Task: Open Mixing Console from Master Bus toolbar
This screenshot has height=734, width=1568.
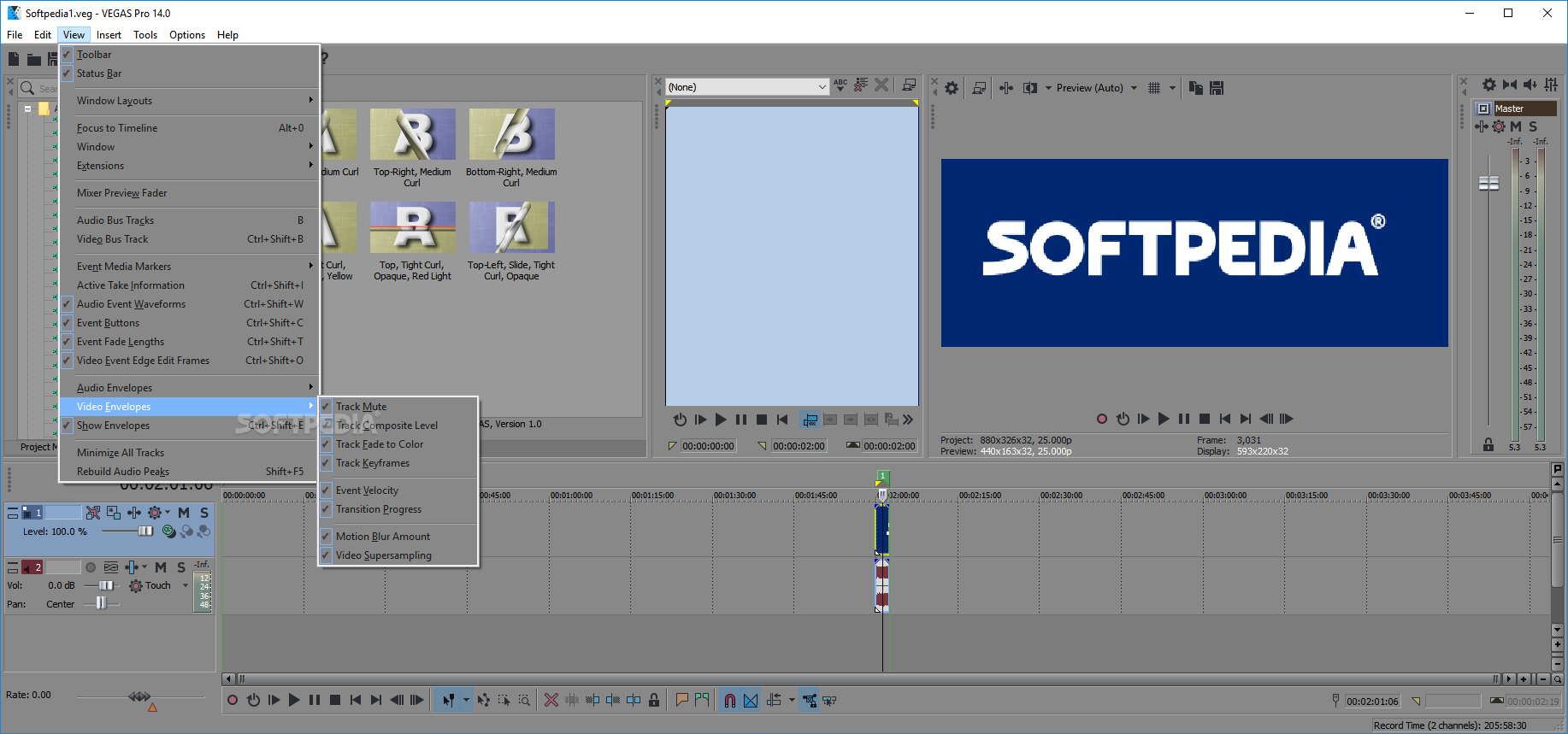Action: [1551, 85]
